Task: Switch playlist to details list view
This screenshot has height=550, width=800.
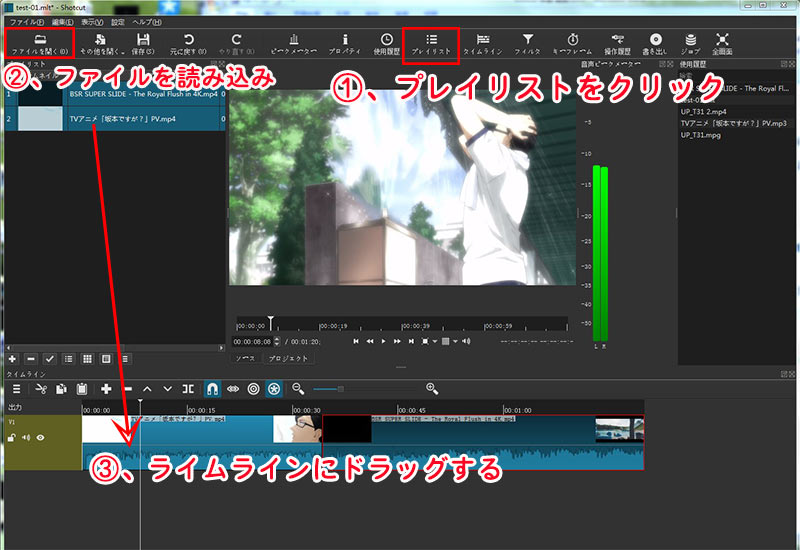Action: (68, 359)
